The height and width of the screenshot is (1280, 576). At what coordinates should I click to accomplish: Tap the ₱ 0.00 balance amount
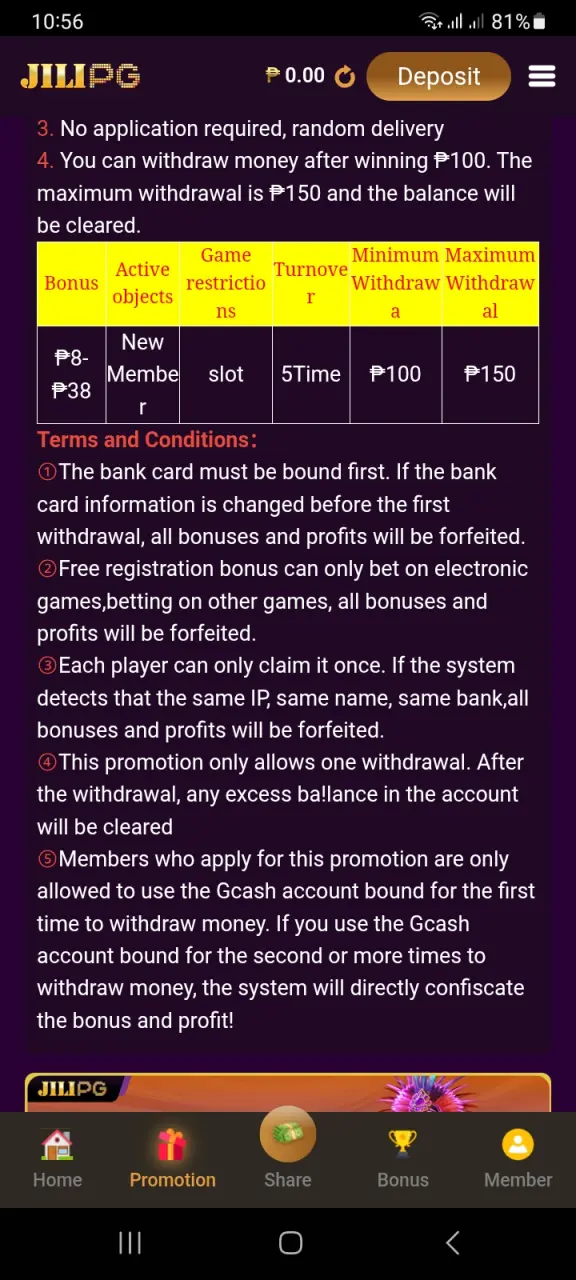(x=295, y=76)
